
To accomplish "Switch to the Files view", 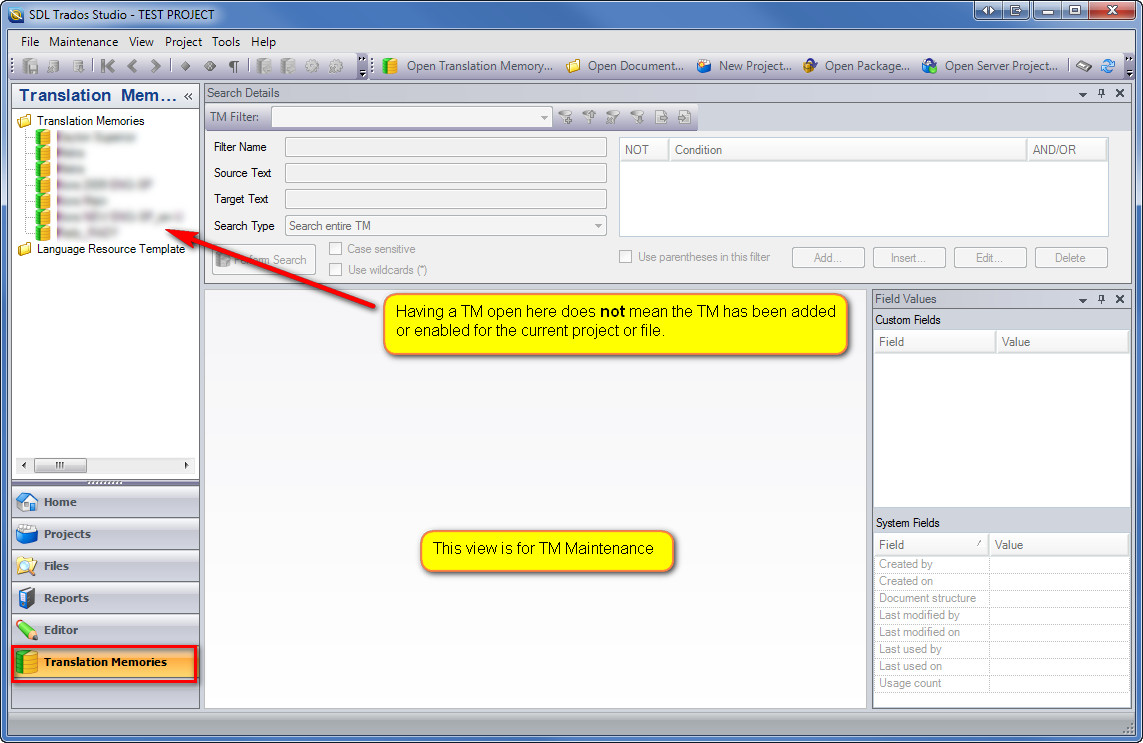I will [x=106, y=567].
